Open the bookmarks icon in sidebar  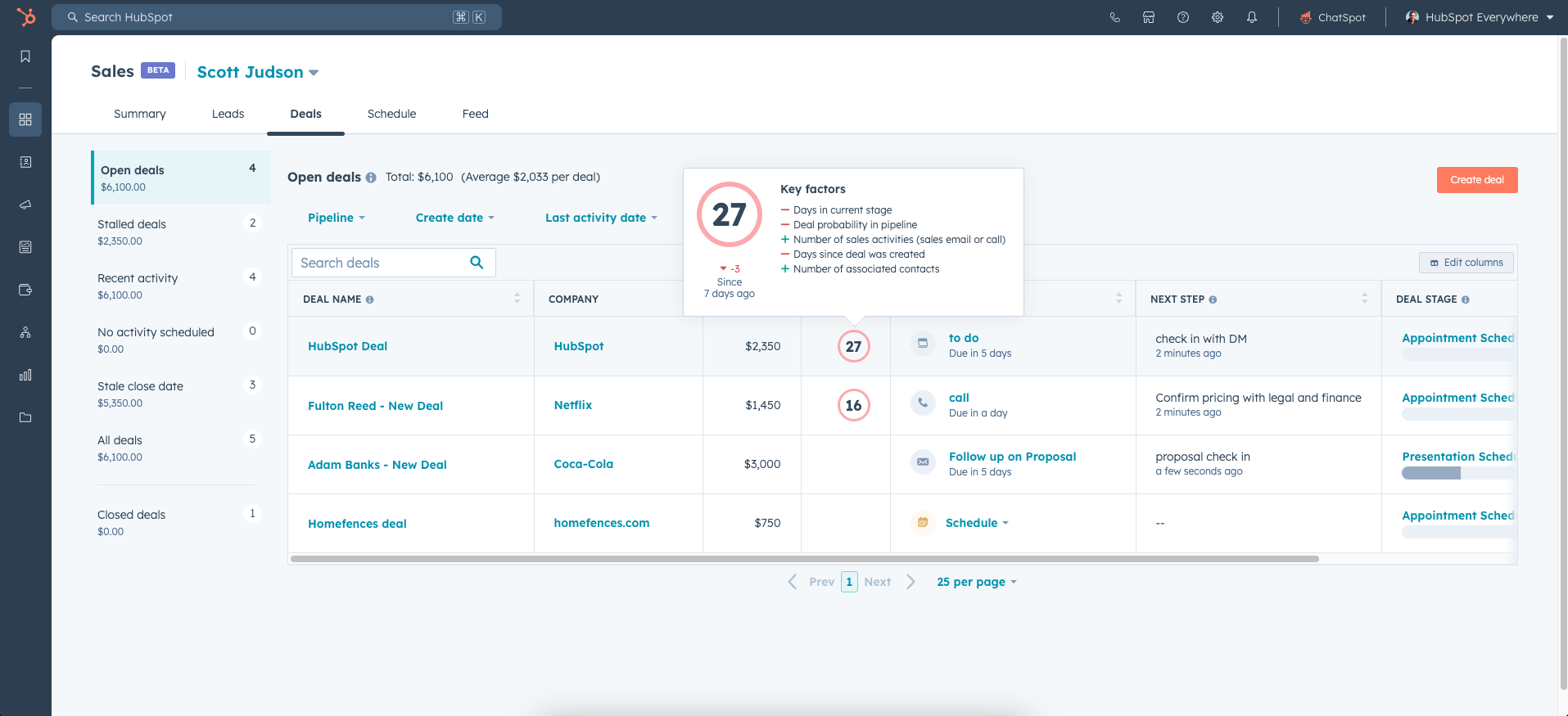[25, 56]
